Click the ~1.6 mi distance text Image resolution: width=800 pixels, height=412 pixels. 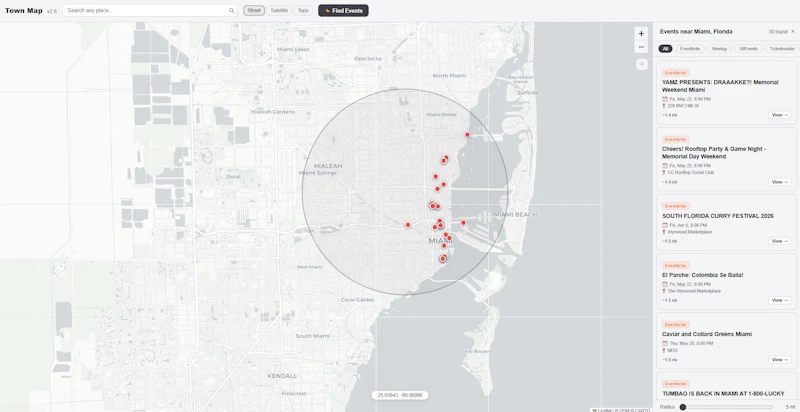pos(669,359)
